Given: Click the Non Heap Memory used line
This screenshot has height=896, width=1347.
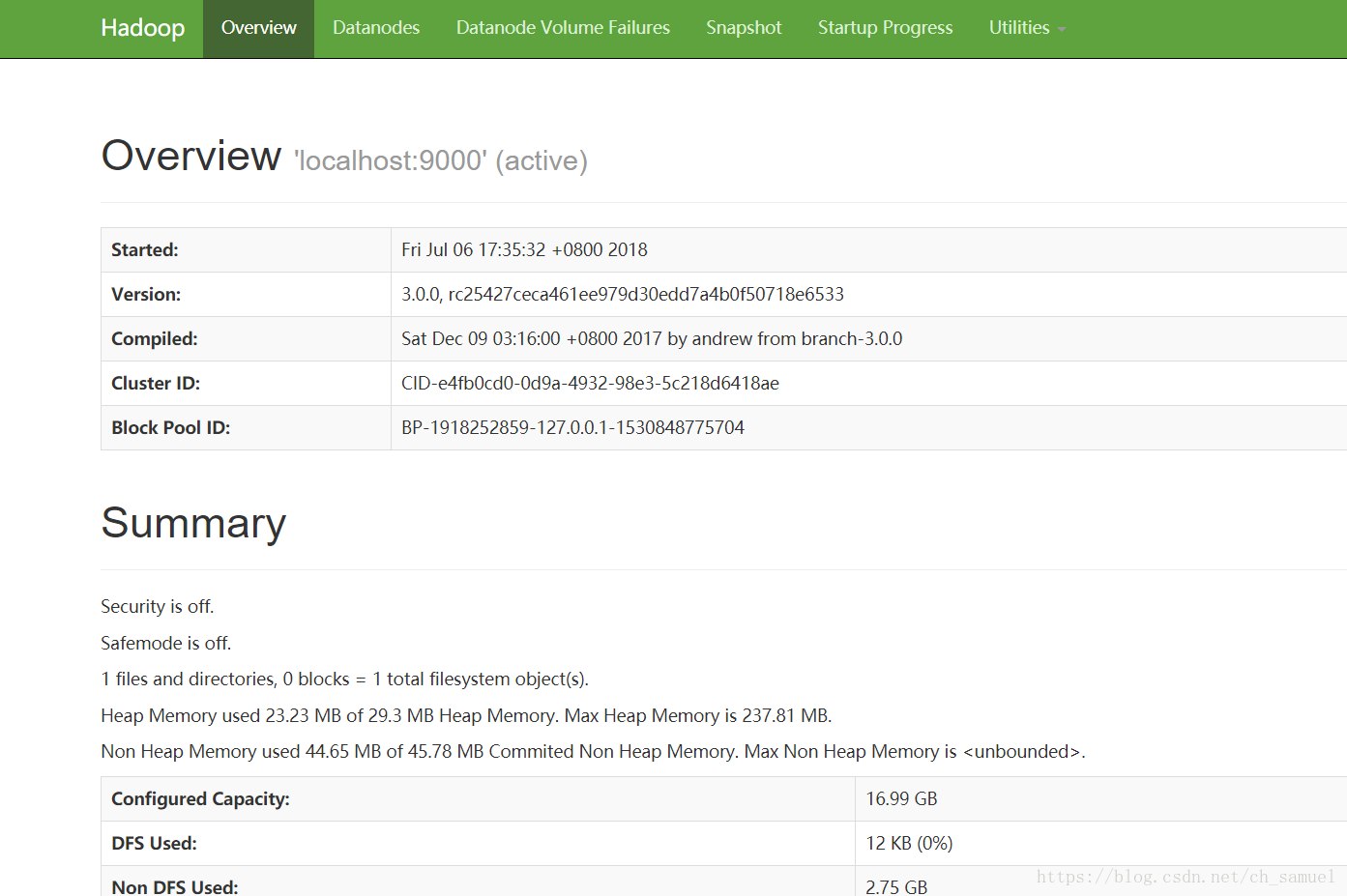Looking at the screenshot, I should coord(593,752).
